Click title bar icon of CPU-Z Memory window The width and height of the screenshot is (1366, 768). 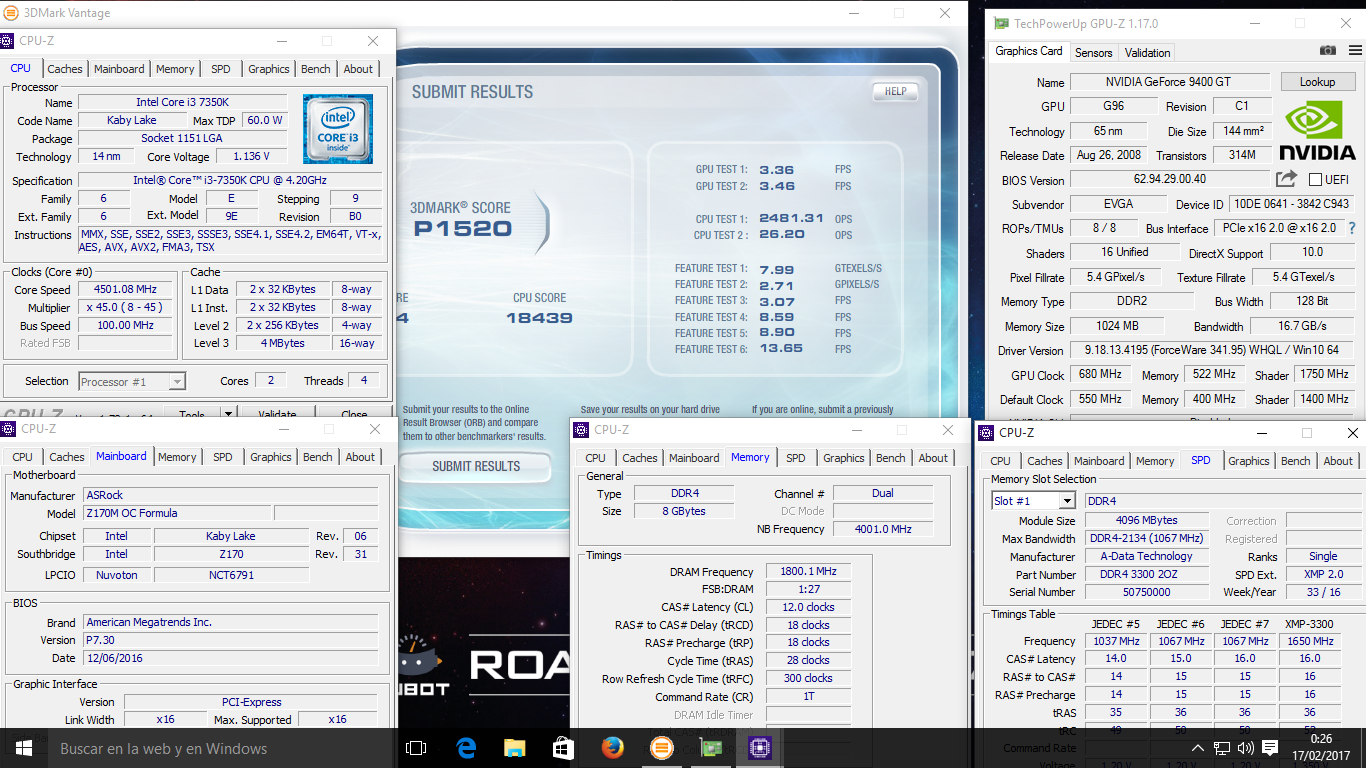tap(581, 430)
